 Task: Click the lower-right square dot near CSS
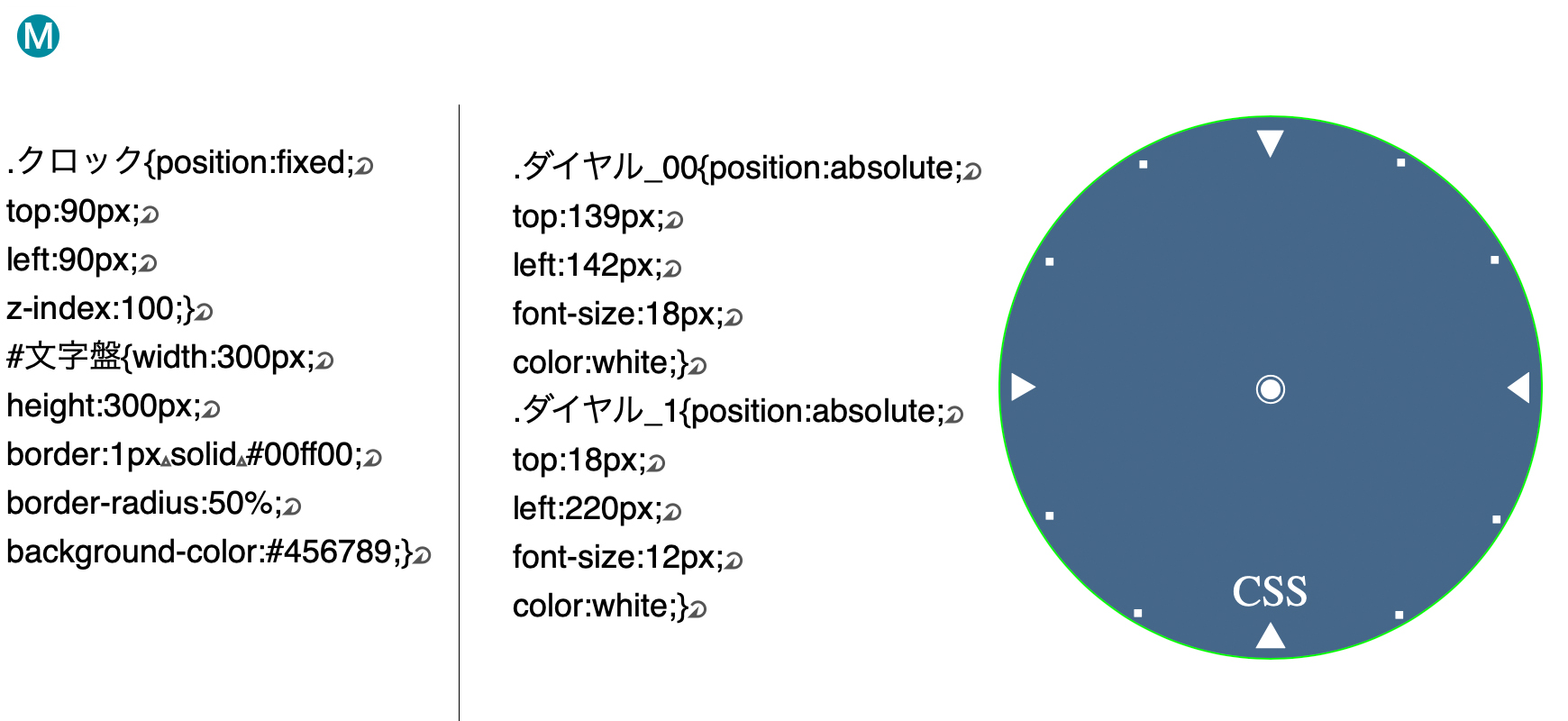(x=1399, y=615)
